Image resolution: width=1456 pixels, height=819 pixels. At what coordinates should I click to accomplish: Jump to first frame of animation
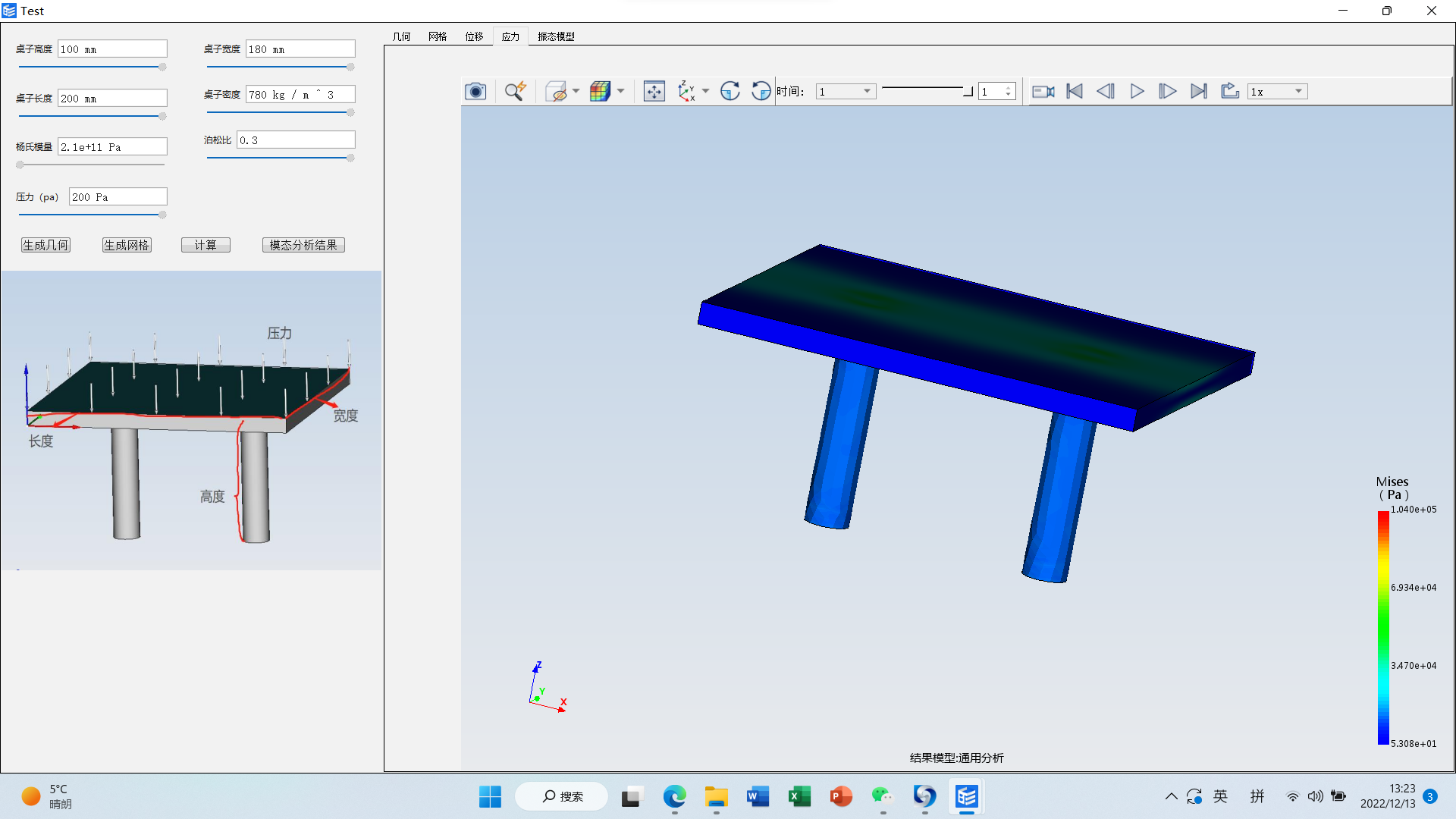[1075, 92]
